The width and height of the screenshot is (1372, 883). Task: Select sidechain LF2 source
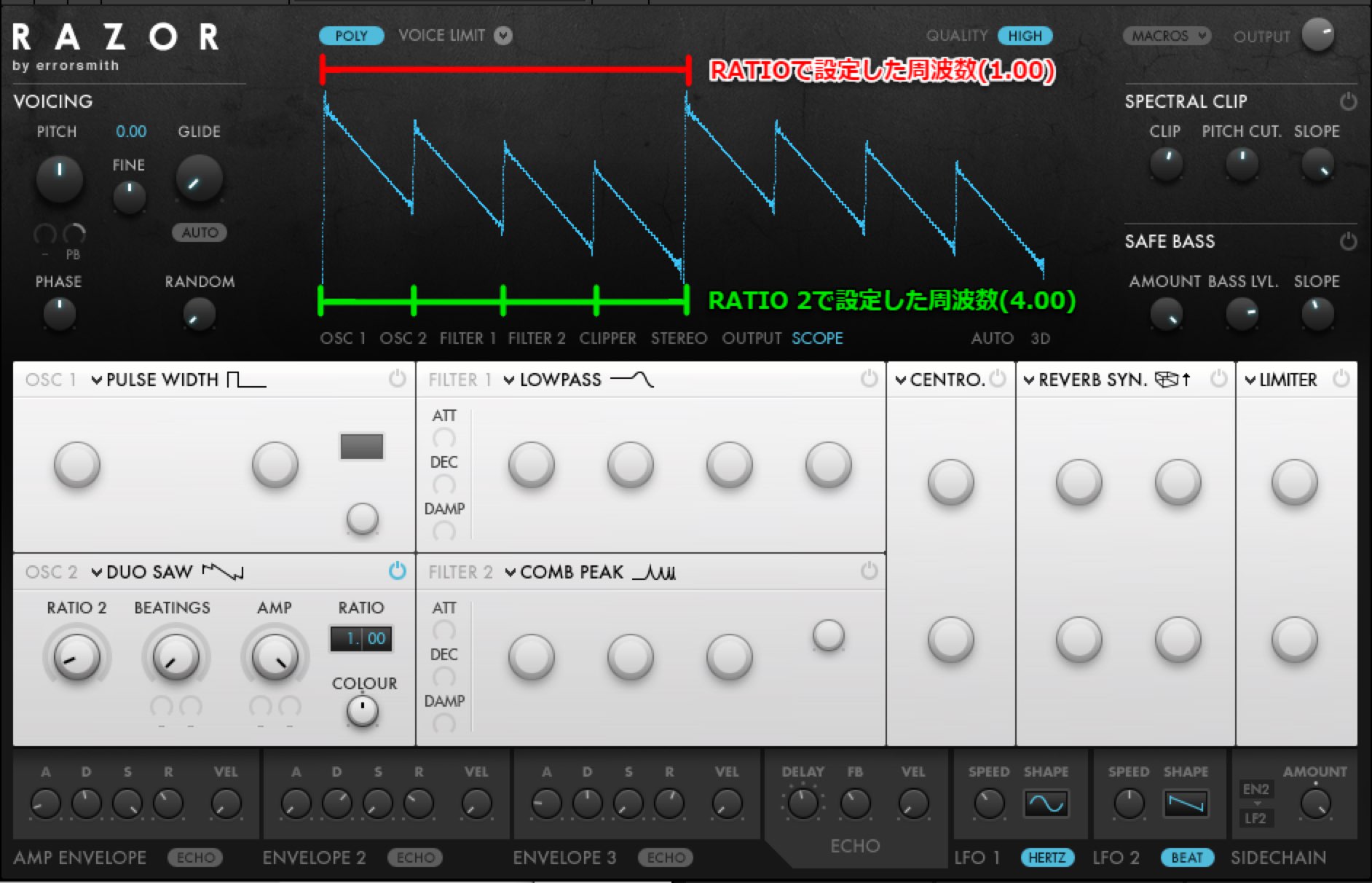[x=1255, y=818]
